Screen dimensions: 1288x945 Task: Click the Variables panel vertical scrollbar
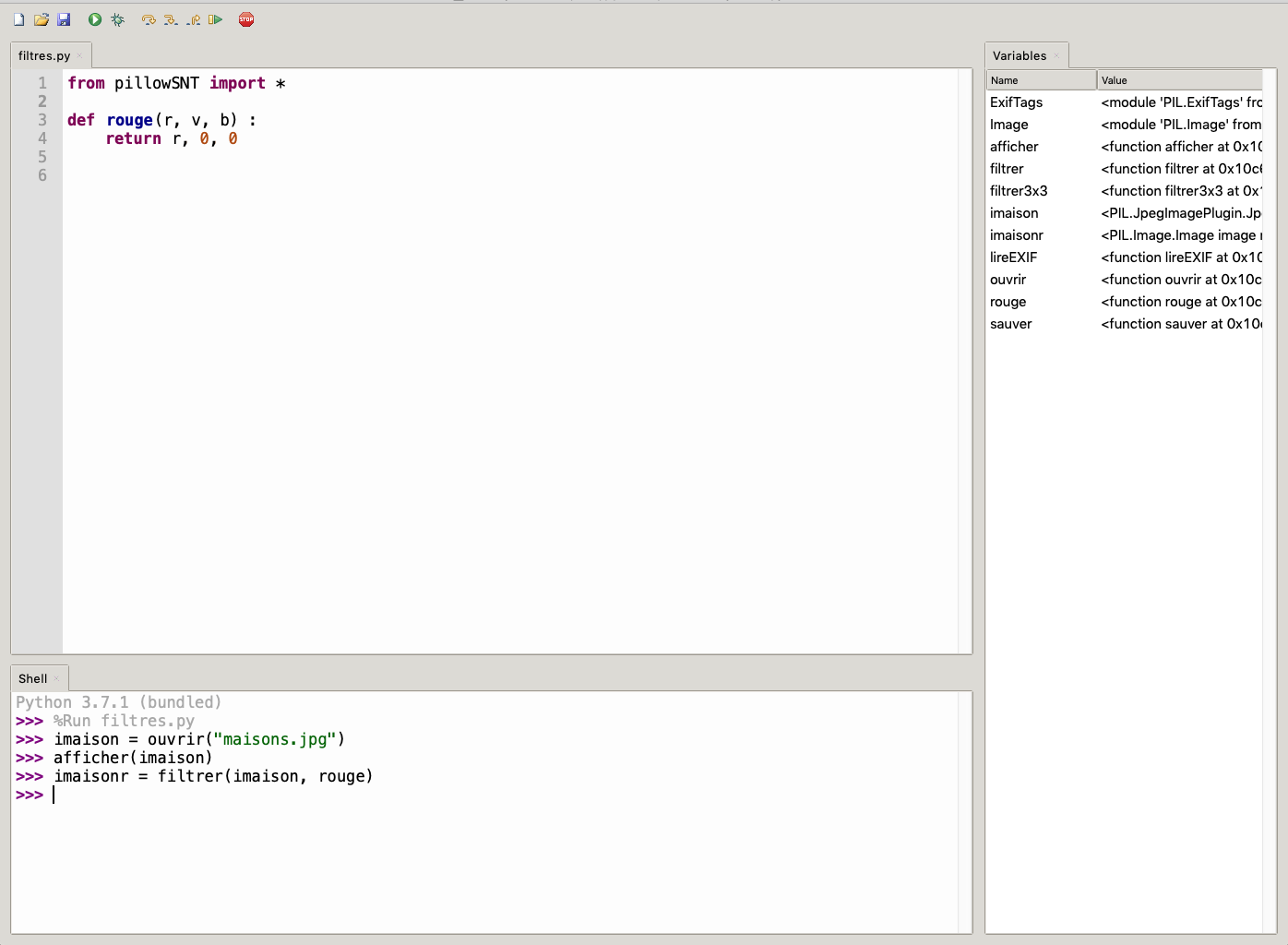click(x=1270, y=498)
